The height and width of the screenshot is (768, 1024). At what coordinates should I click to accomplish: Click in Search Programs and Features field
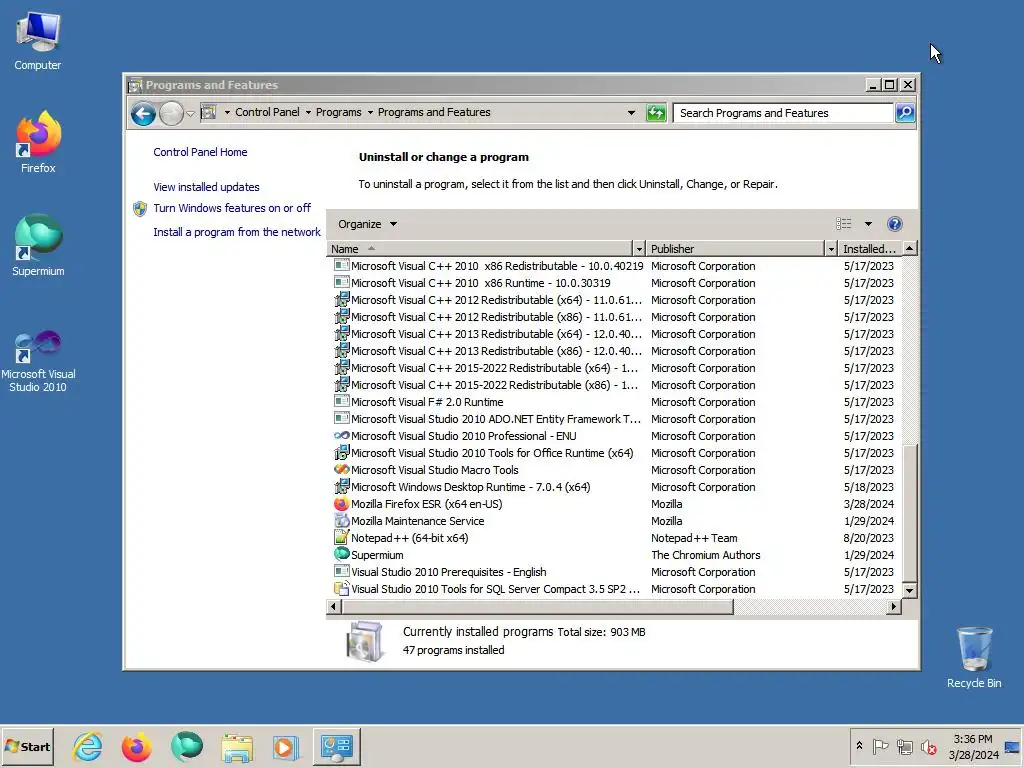pyautogui.click(x=784, y=113)
